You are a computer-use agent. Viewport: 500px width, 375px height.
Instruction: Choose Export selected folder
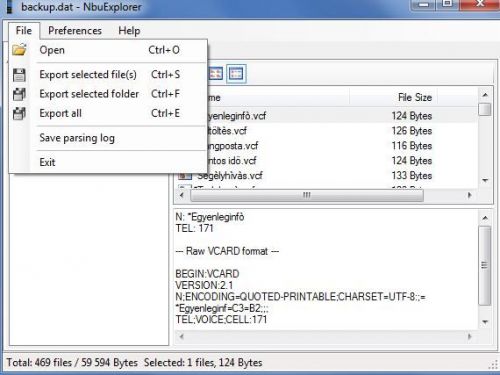(x=108, y=94)
